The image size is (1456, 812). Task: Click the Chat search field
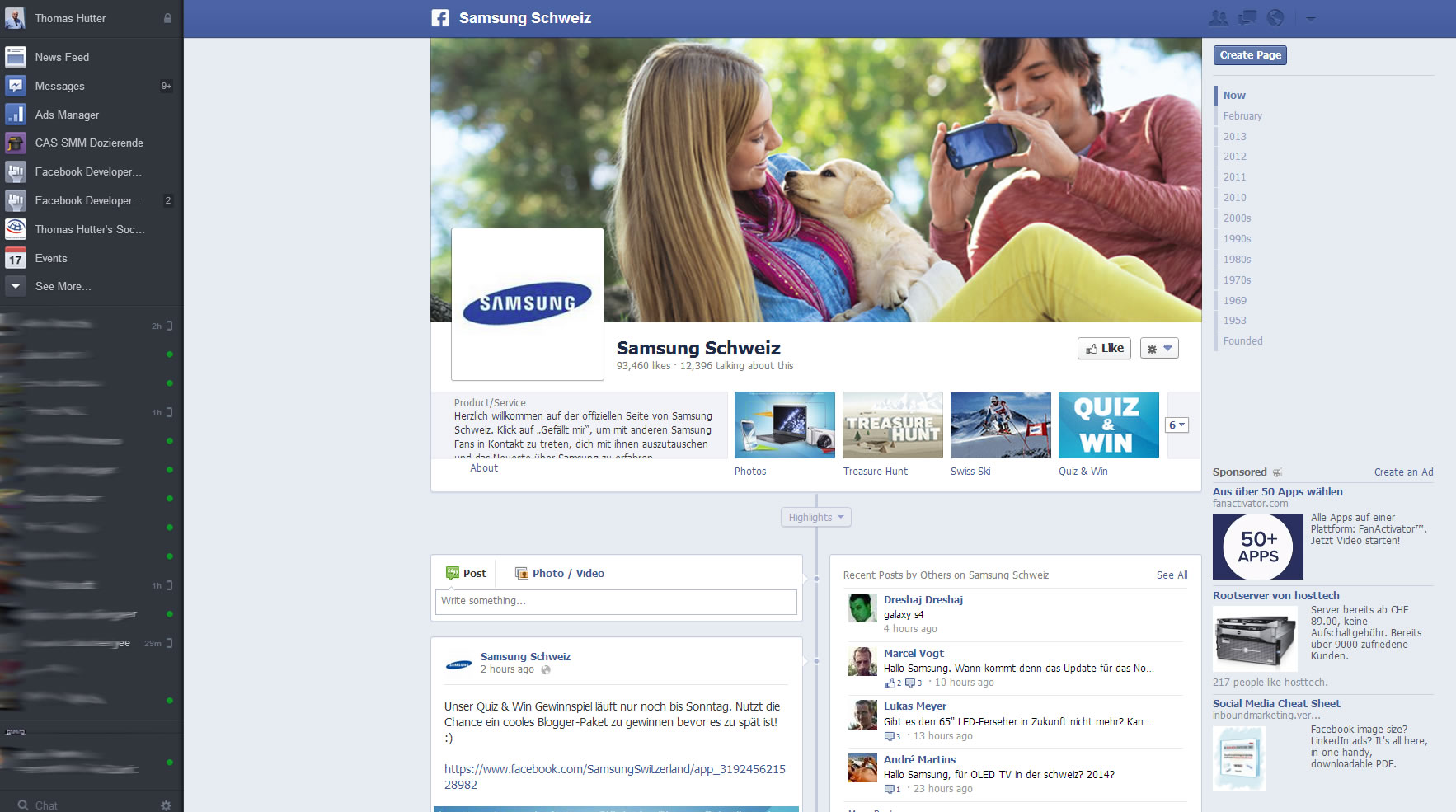(82, 805)
